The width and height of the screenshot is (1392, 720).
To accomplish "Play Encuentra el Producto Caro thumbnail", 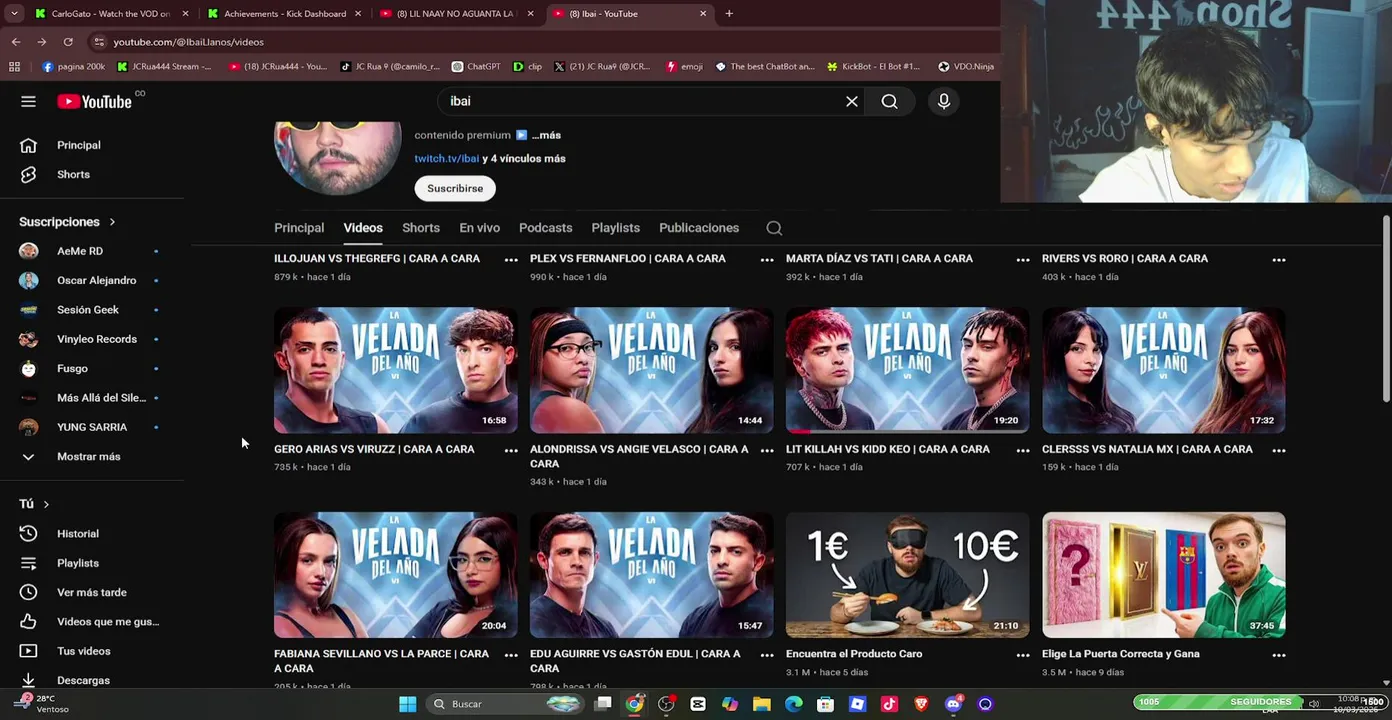I will click(x=908, y=575).
